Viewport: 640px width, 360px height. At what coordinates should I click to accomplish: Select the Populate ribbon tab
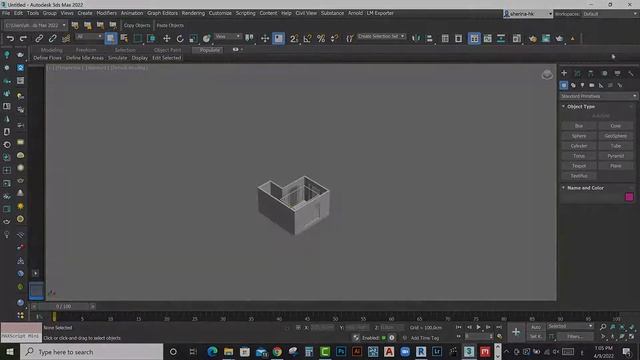[209, 50]
